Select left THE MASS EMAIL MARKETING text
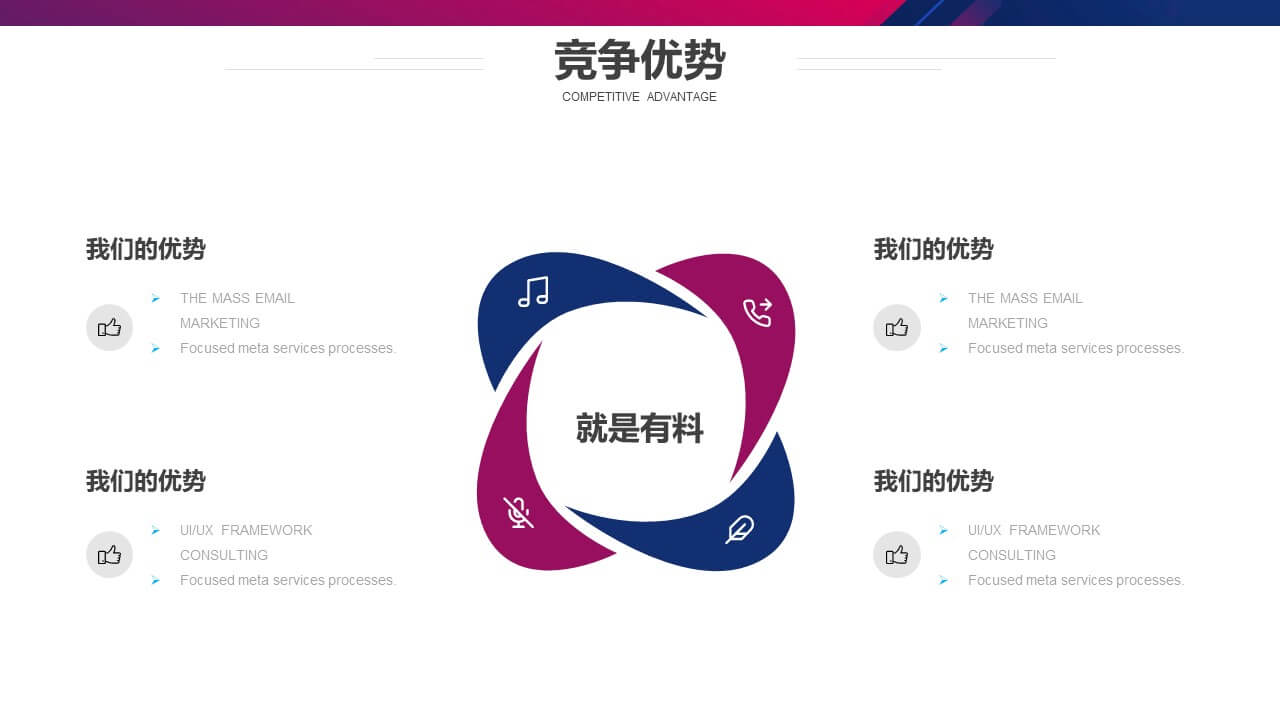This screenshot has height=720, width=1280. [237, 311]
